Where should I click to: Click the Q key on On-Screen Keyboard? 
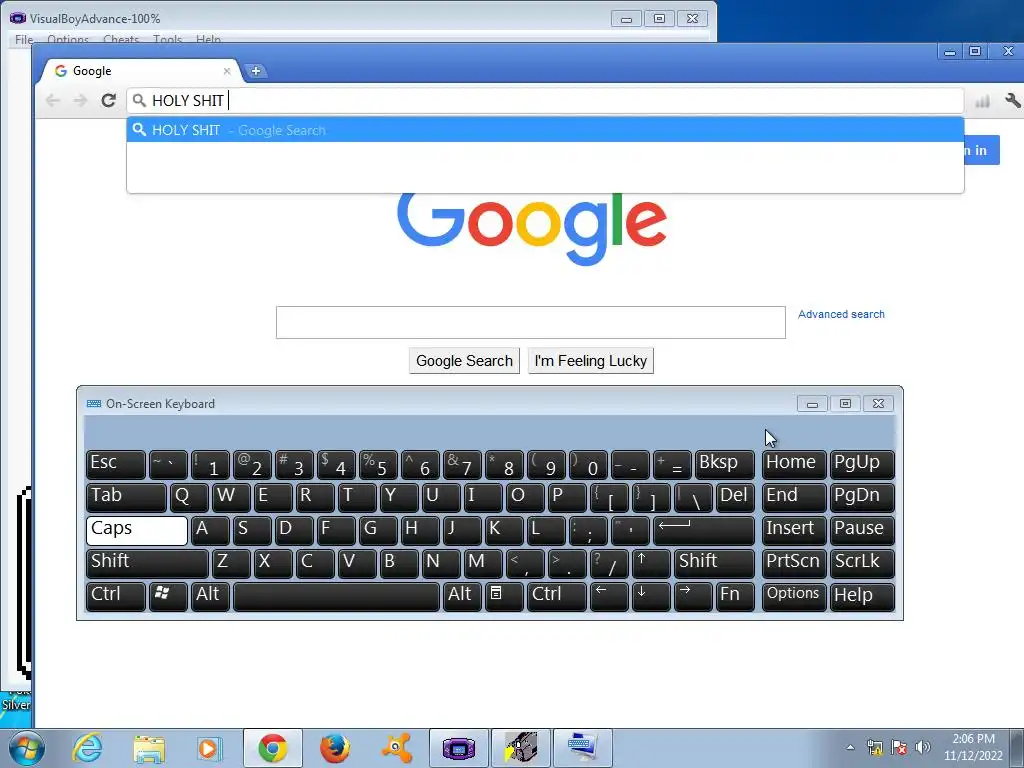189,497
